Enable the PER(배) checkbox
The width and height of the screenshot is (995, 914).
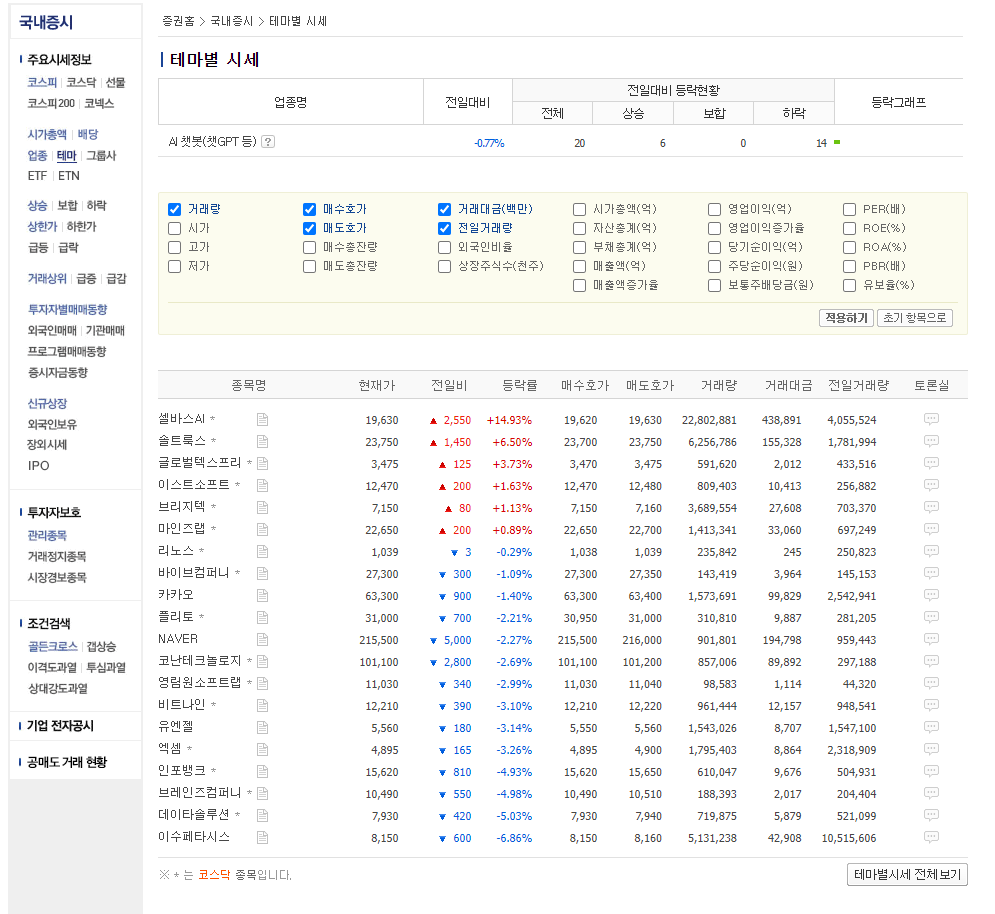pyautogui.click(x=850, y=209)
